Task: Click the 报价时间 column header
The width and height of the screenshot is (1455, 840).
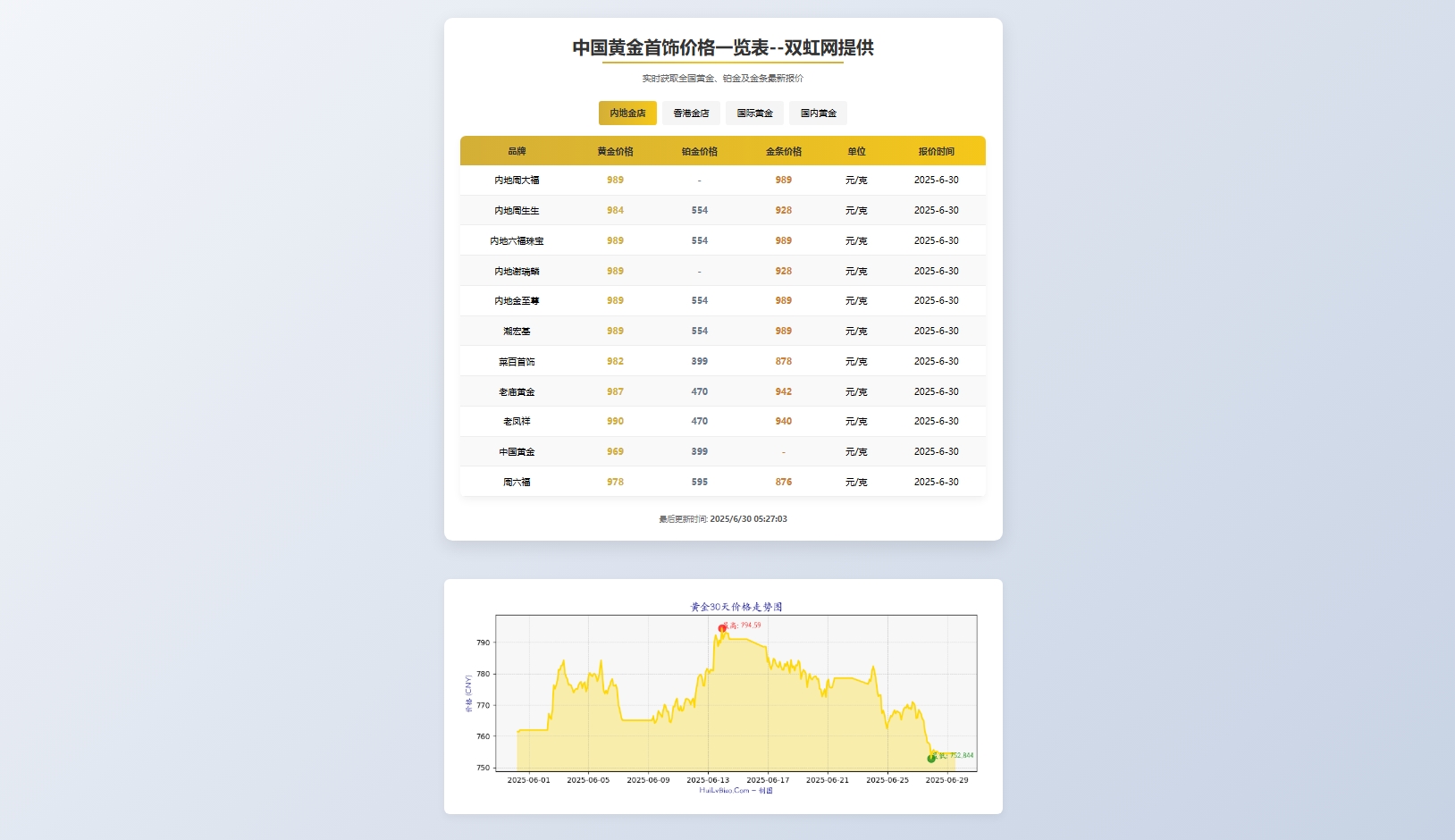Action: [936, 151]
